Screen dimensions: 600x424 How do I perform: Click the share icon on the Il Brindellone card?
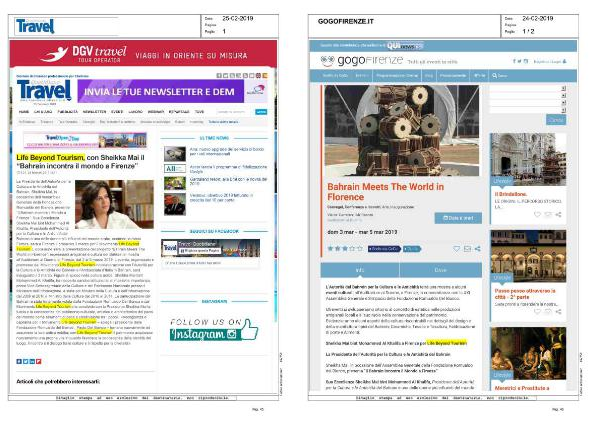(558, 215)
